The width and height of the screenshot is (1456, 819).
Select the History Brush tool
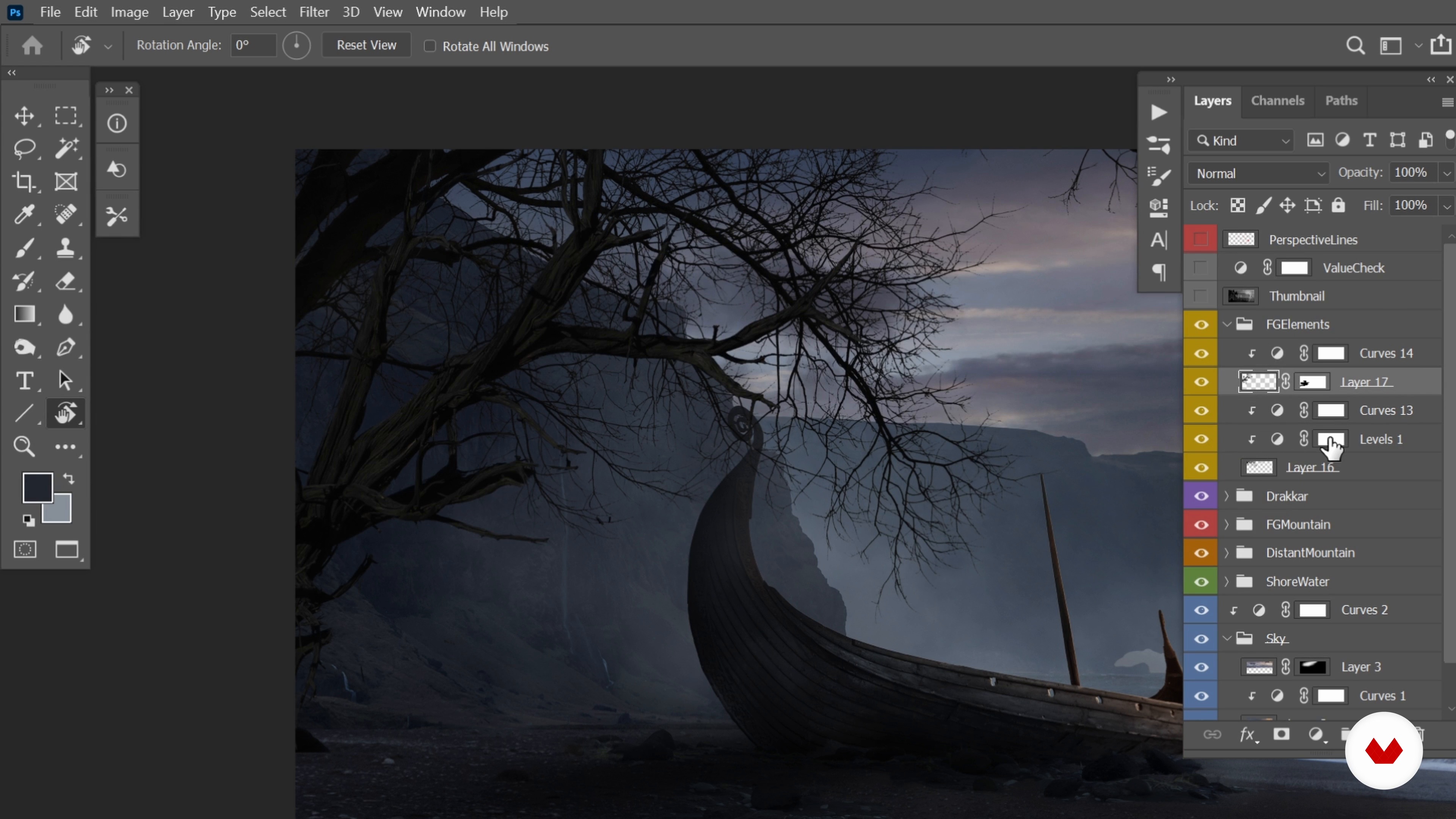pos(24,281)
